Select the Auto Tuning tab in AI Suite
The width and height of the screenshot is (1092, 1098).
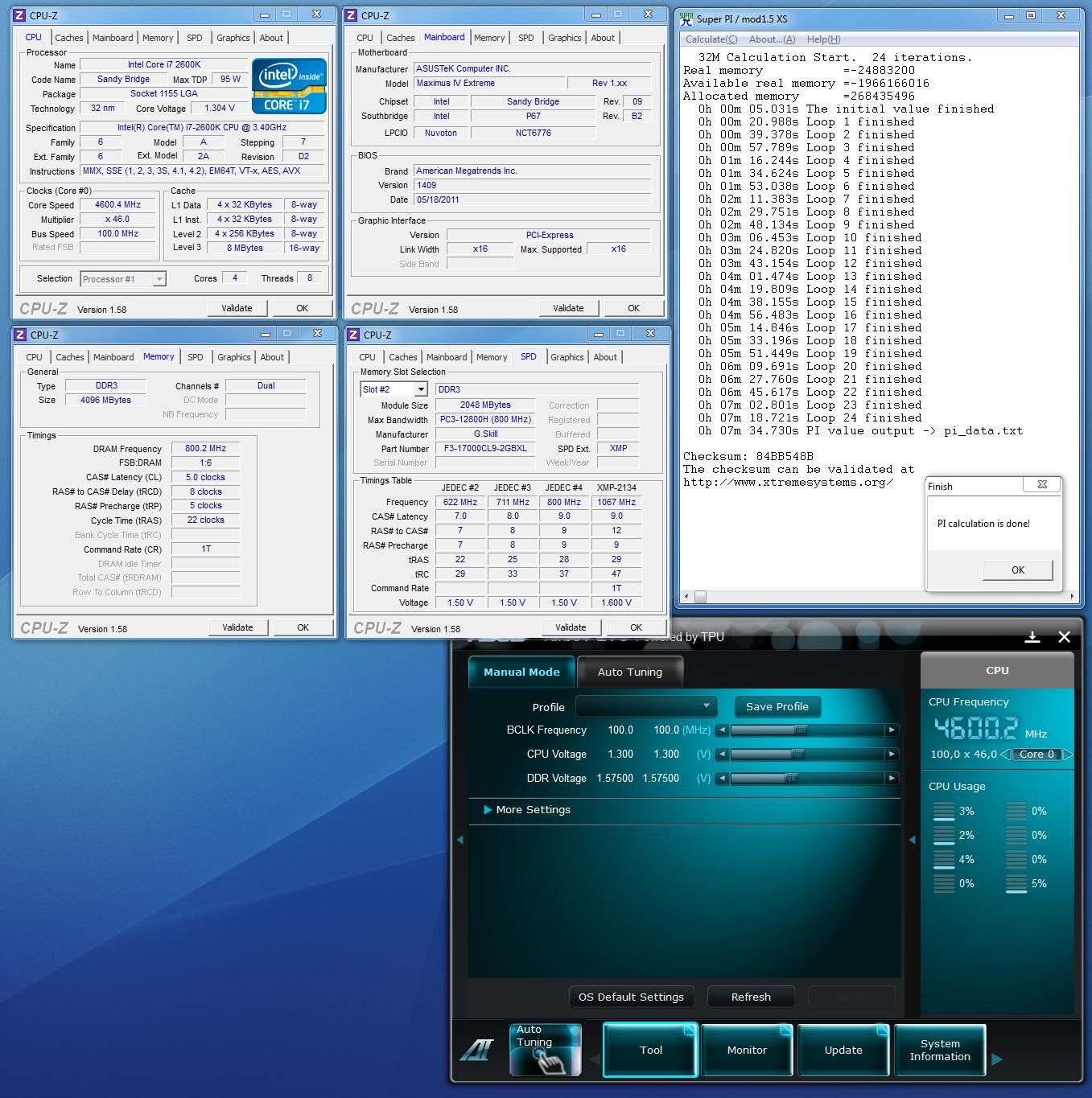pos(630,672)
